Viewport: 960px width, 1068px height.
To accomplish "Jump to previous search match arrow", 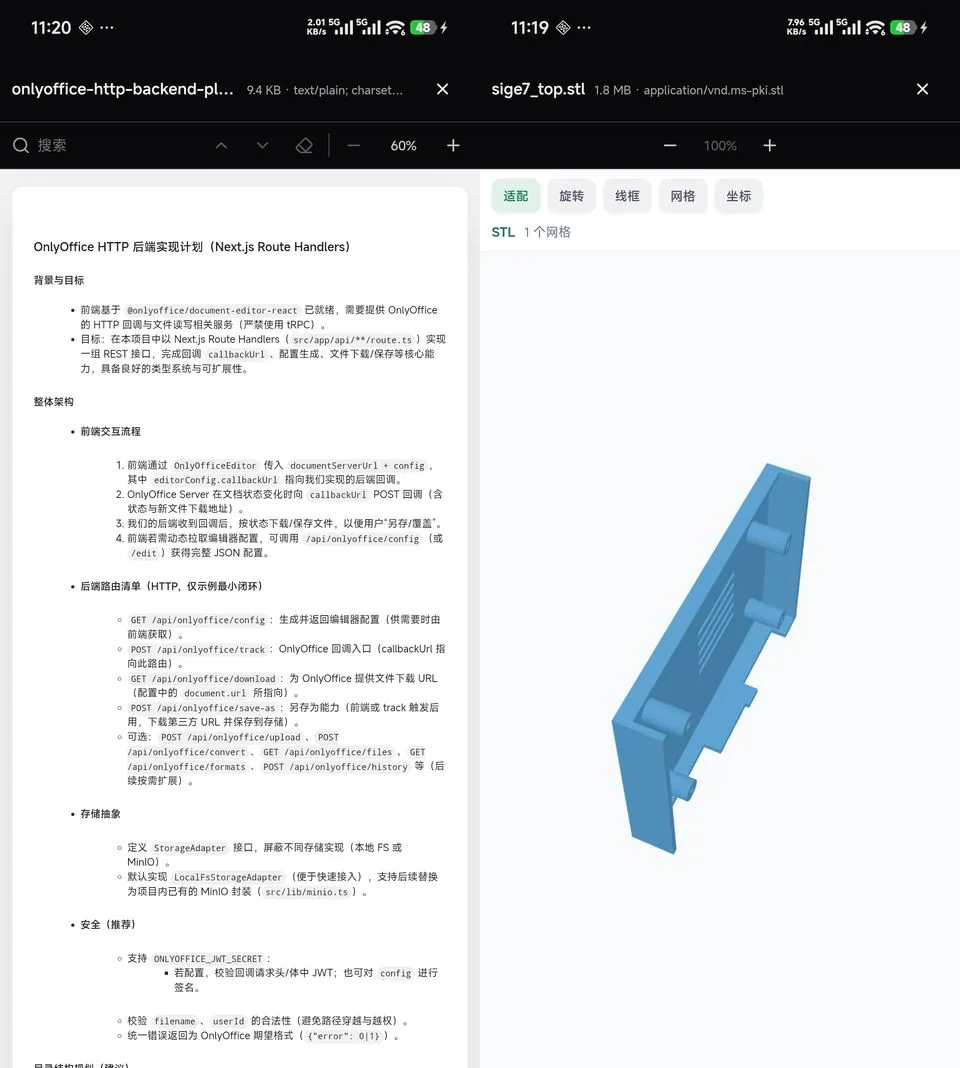I will 221,146.
